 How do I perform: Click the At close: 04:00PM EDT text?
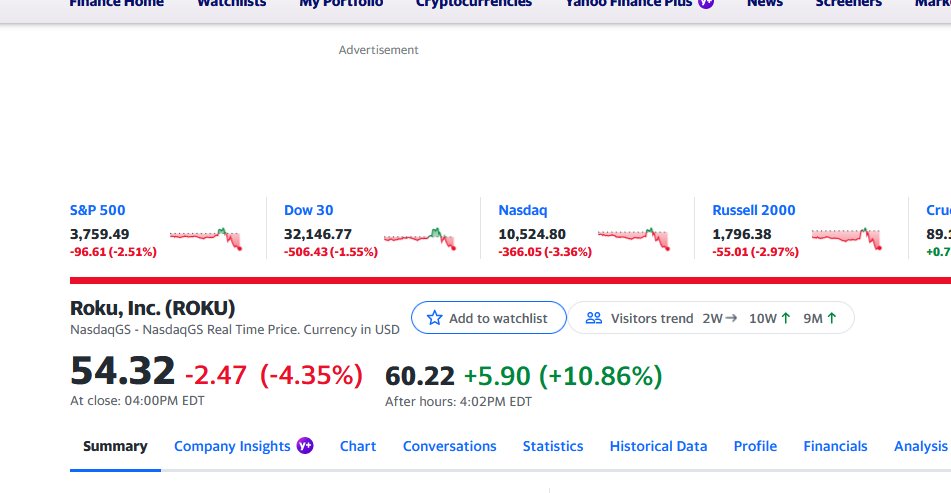(137, 401)
